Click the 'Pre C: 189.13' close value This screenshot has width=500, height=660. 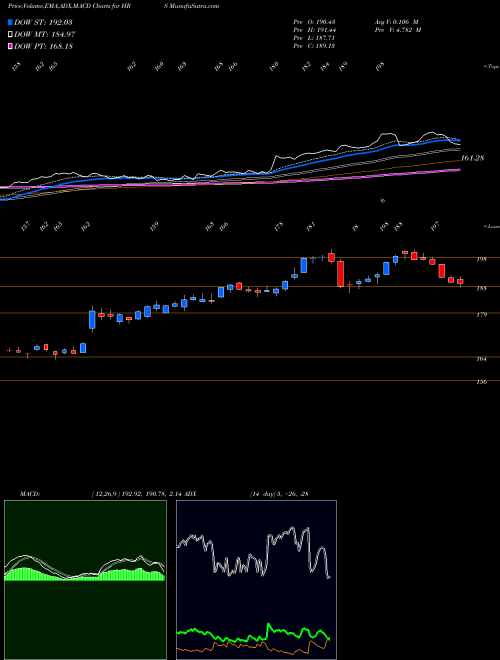[x=314, y=46]
